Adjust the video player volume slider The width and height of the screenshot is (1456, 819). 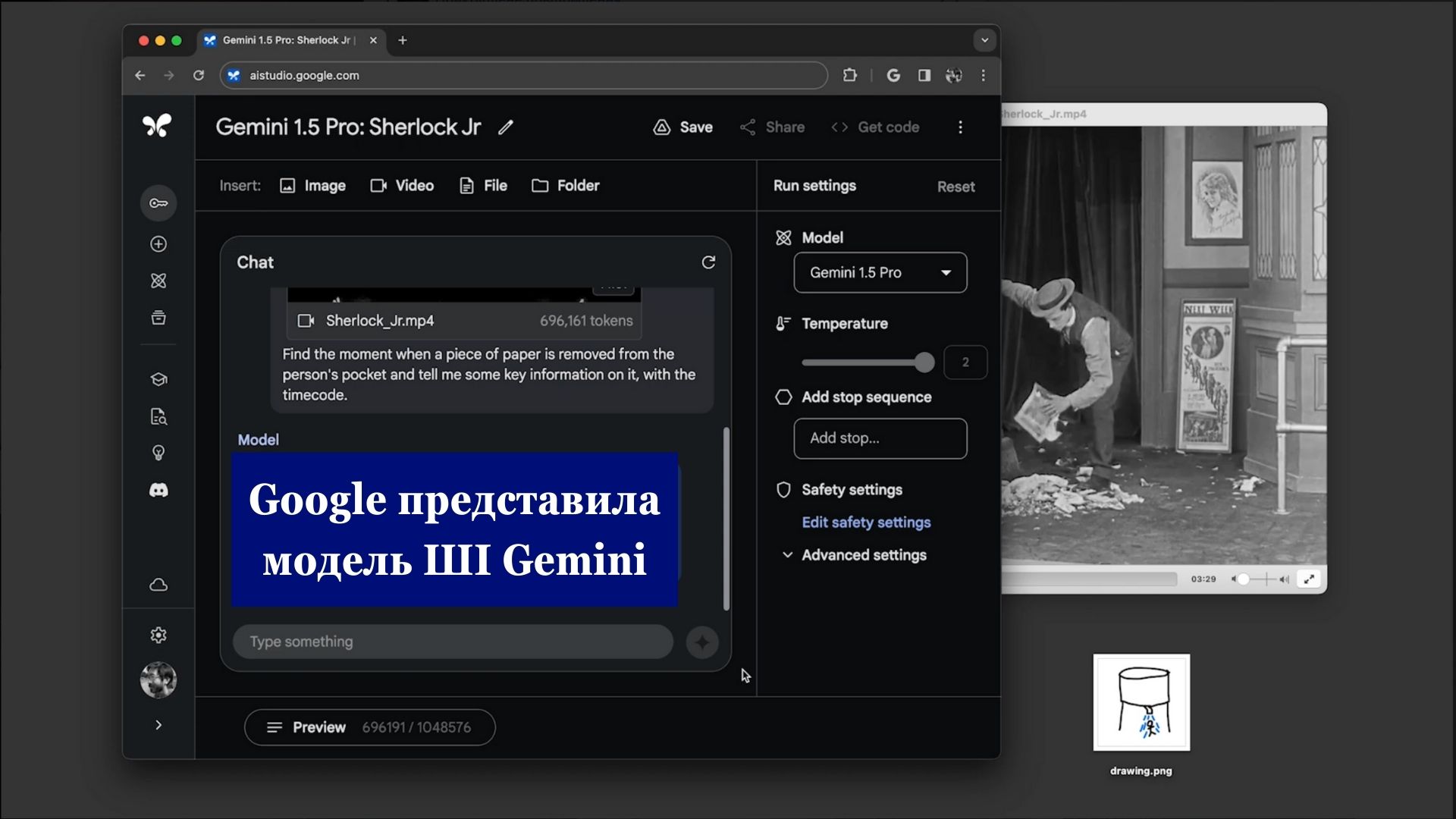point(1260,579)
